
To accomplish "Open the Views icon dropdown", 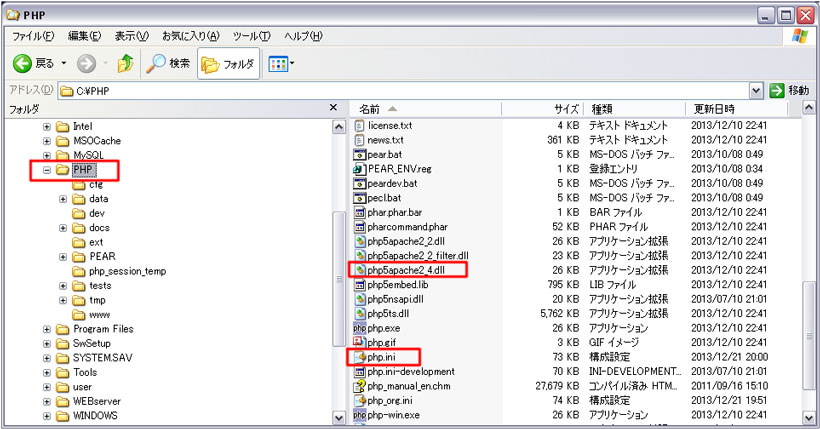I will pyautogui.click(x=281, y=64).
